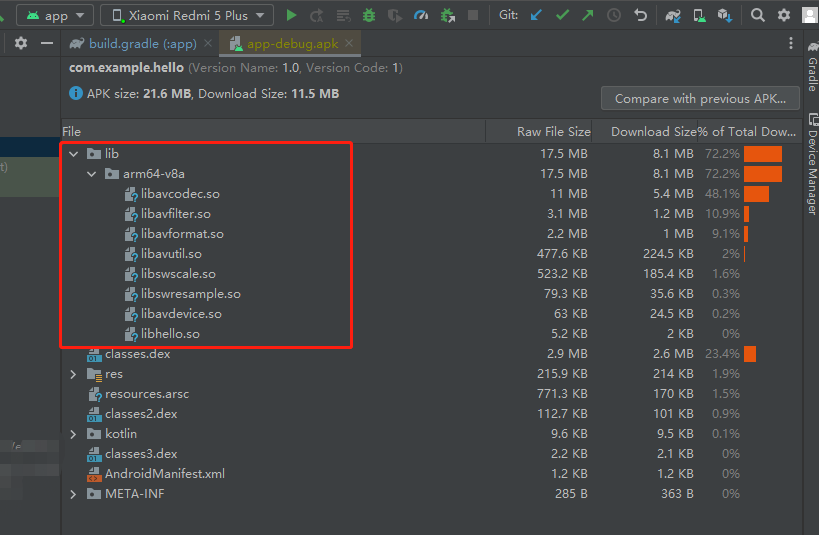Image resolution: width=819 pixels, height=535 pixels.
Task: Click the Git rollback arrow icon
Action: pos(640,15)
